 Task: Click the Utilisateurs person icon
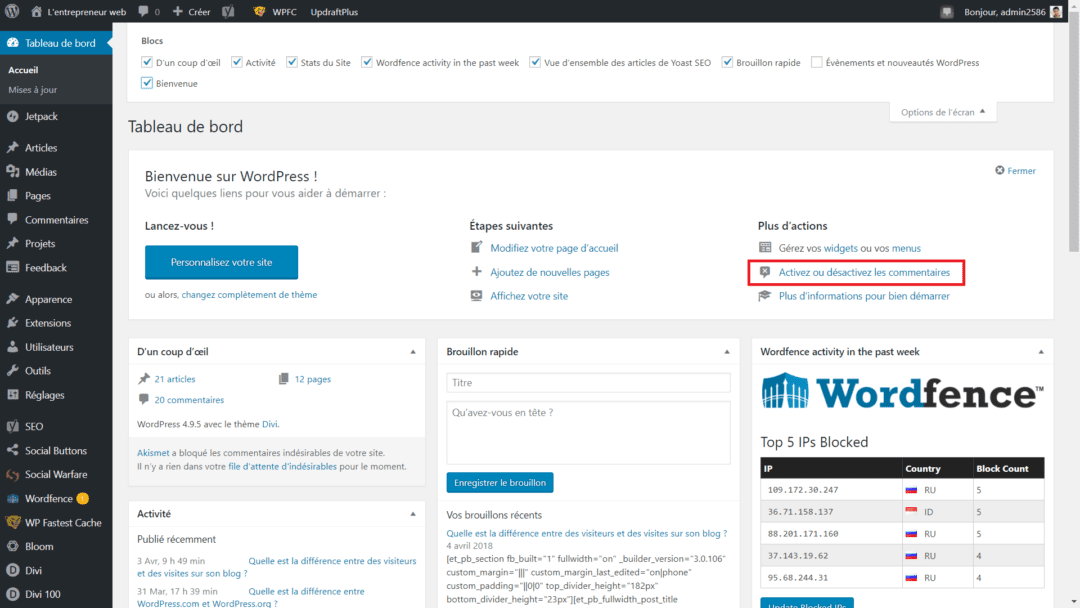coord(12,346)
